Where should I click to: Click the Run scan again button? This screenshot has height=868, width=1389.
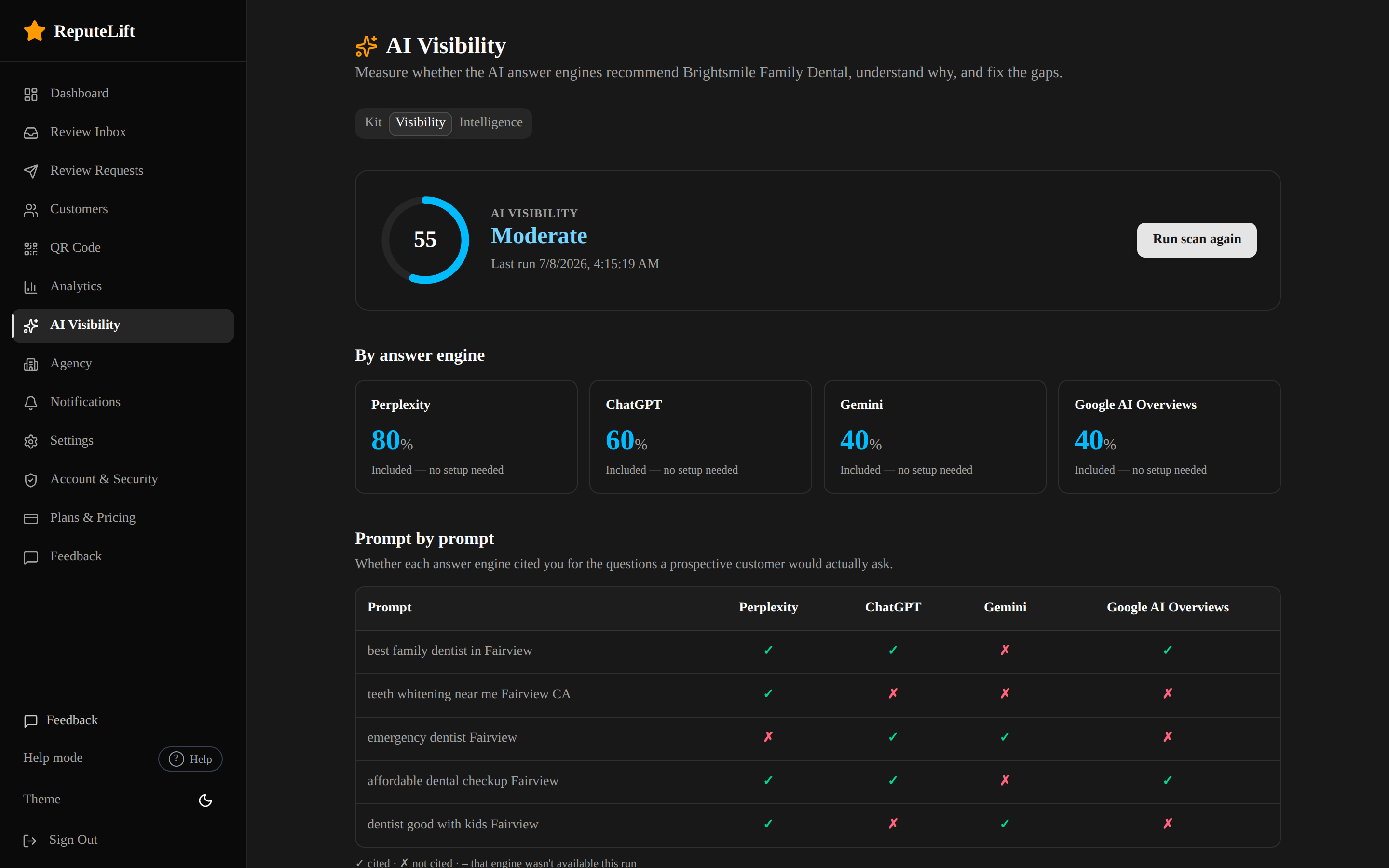click(x=1197, y=239)
